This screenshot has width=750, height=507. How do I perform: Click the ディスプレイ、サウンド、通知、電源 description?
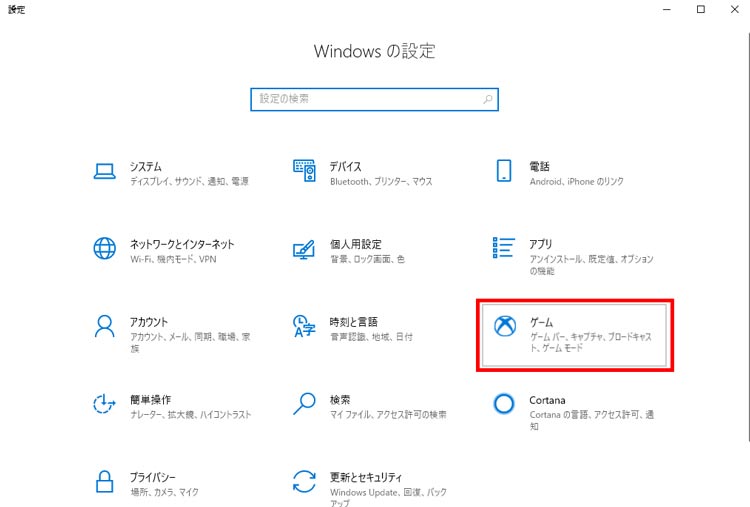tap(189, 181)
